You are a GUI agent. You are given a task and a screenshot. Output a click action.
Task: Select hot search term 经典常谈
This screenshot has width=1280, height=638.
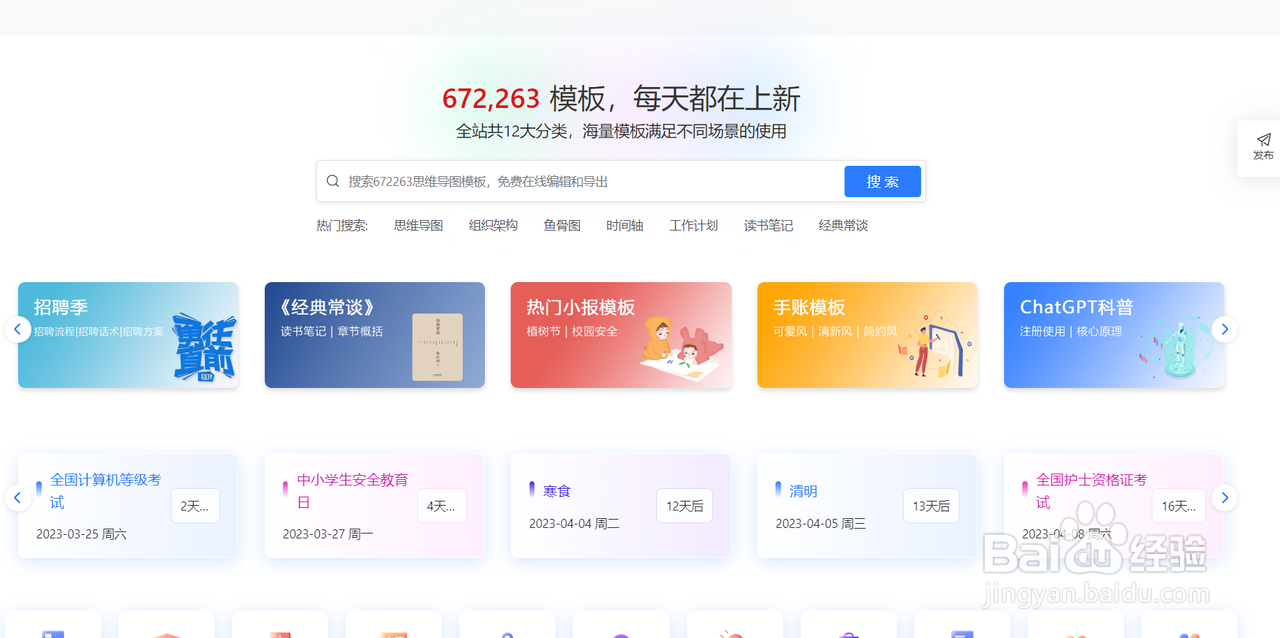point(843,226)
